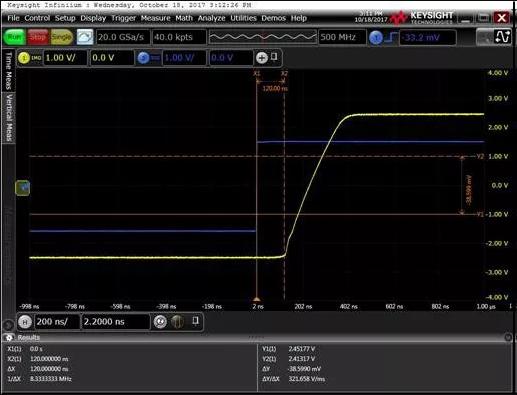Click the dimmed round icon next to zoom
Image resolution: width=517 pixels, height=395 pixels.
pos(177,322)
